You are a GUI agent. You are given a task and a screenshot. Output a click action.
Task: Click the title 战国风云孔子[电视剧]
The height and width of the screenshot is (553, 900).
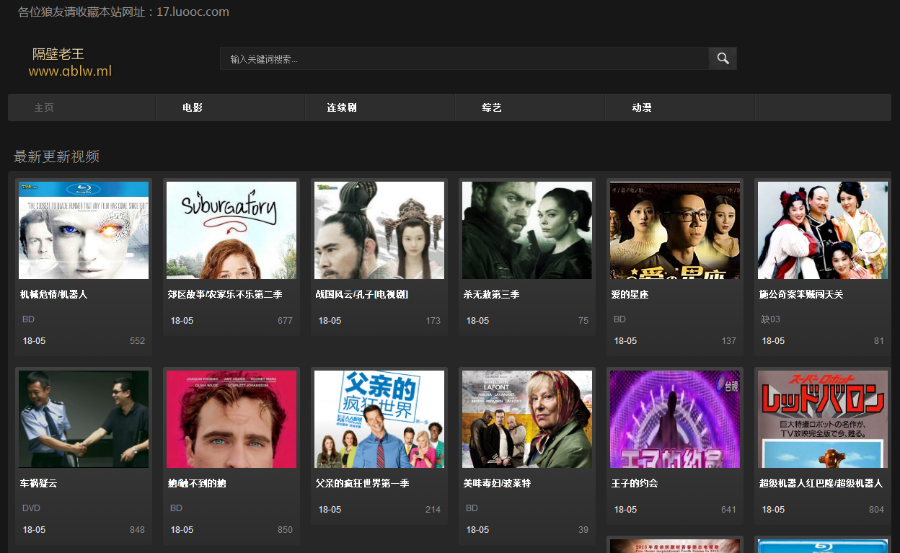[x=362, y=295]
